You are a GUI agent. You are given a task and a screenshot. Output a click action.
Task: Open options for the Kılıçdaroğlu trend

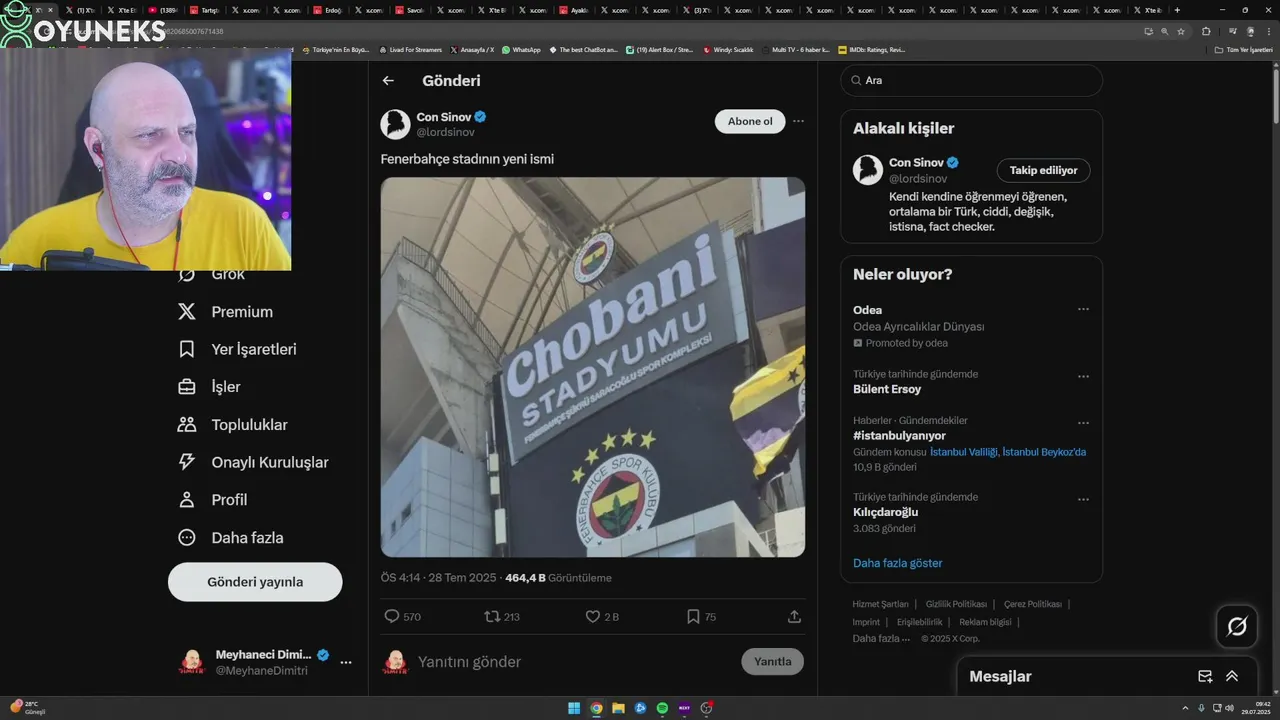[x=1083, y=500]
